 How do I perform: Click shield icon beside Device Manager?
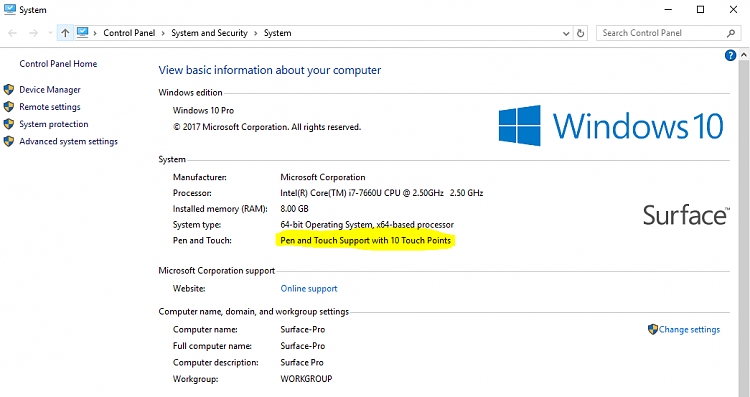coord(9,89)
